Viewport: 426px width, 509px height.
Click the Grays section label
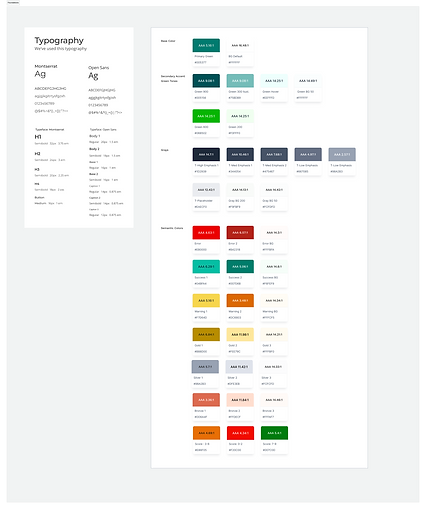pyautogui.click(x=165, y=150)
